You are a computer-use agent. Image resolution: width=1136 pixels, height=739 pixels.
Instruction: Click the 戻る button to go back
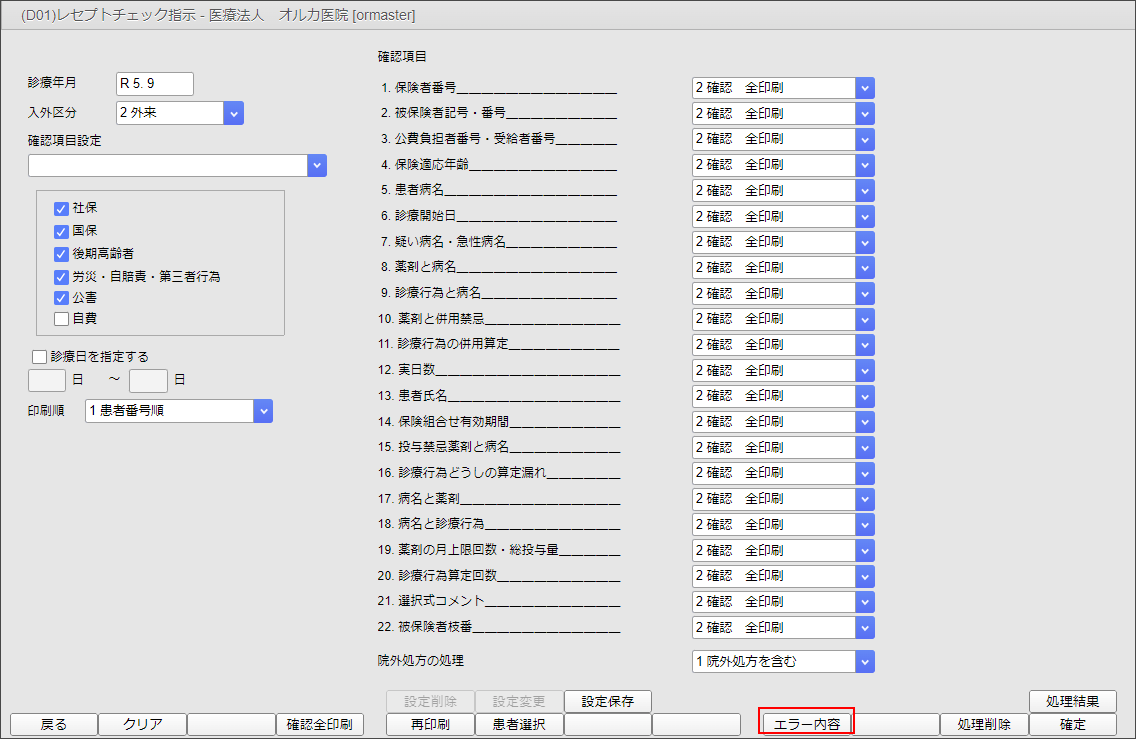pyautogui.click(x=53, y=725)
